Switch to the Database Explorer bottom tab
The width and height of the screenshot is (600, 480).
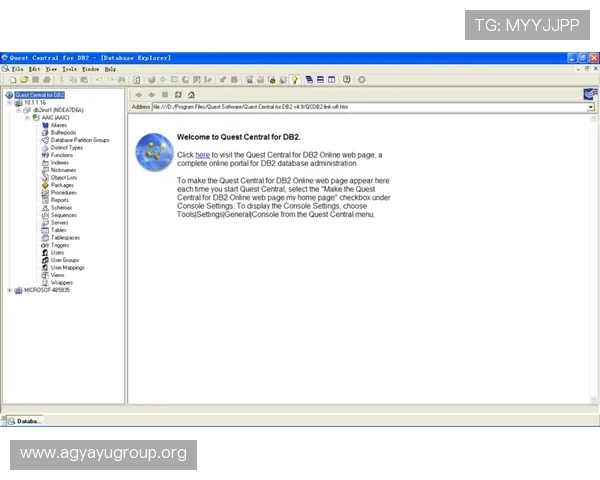click(23, 422)
